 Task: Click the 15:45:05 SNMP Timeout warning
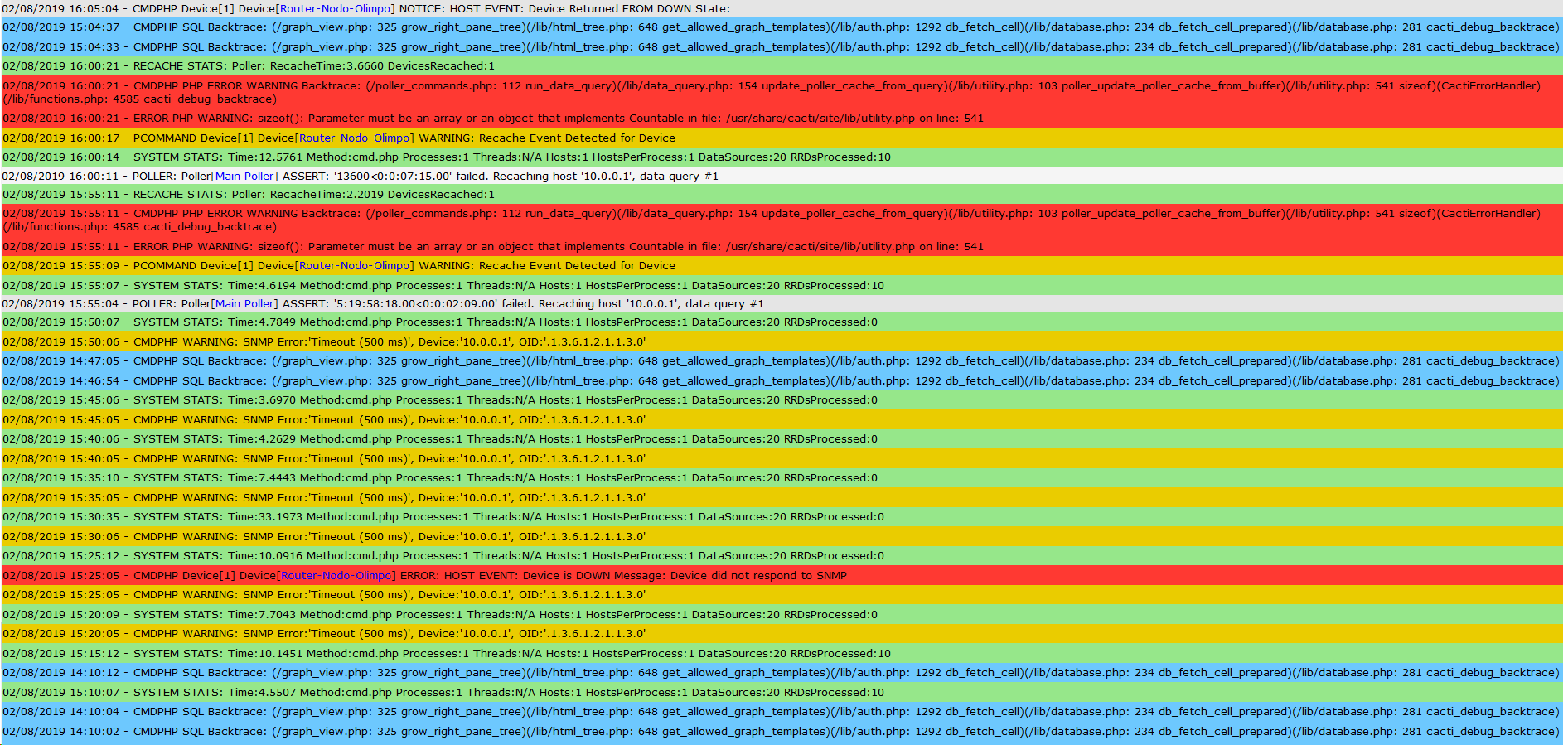(782, 420)
